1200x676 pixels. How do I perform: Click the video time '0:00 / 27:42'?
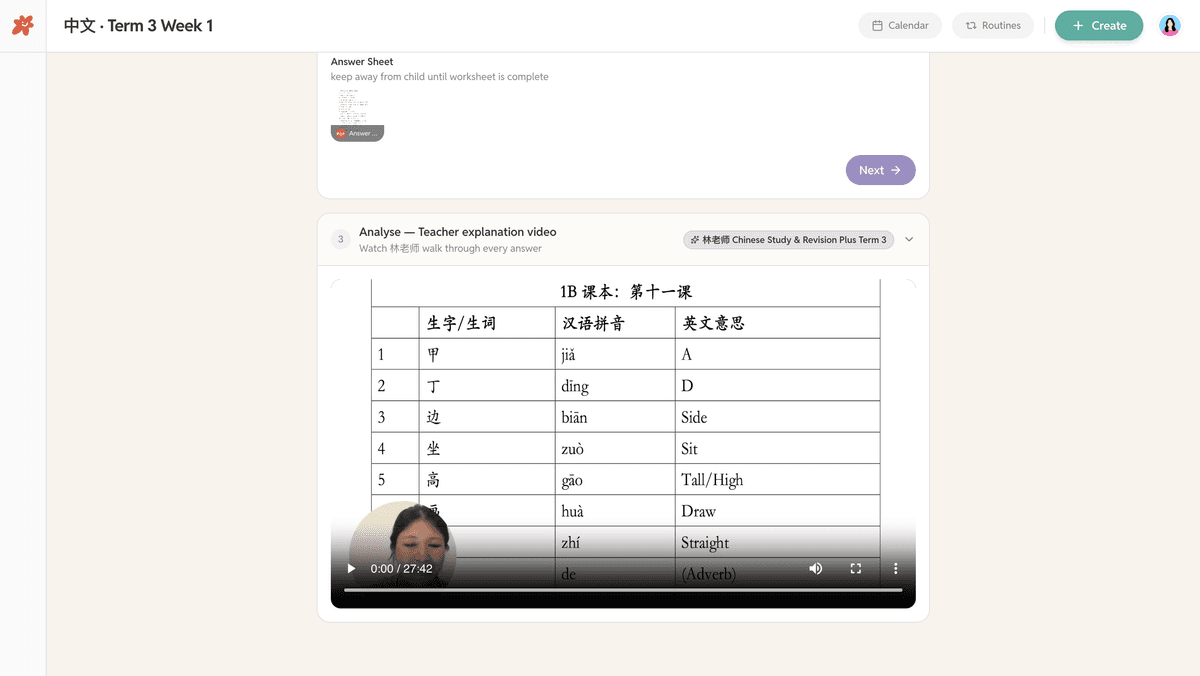tap(401, 568)
